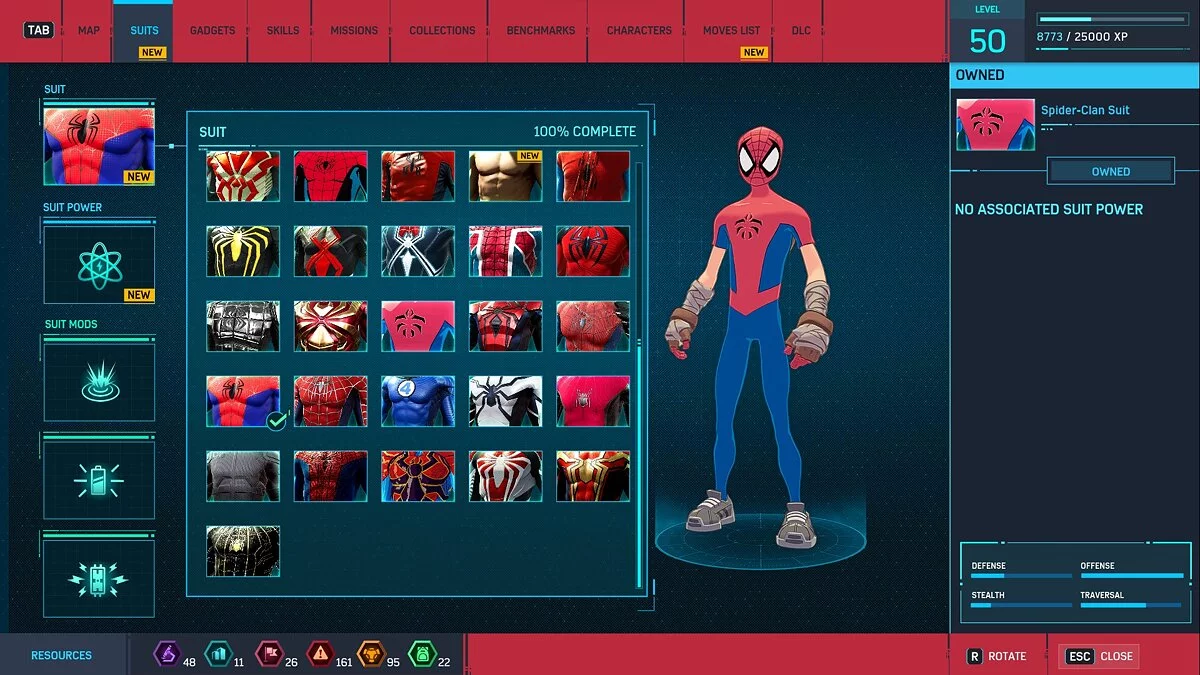The width and height of the screenshot is (1200, 675).
Task: Open the MAP tab
Action: (89, 31)
